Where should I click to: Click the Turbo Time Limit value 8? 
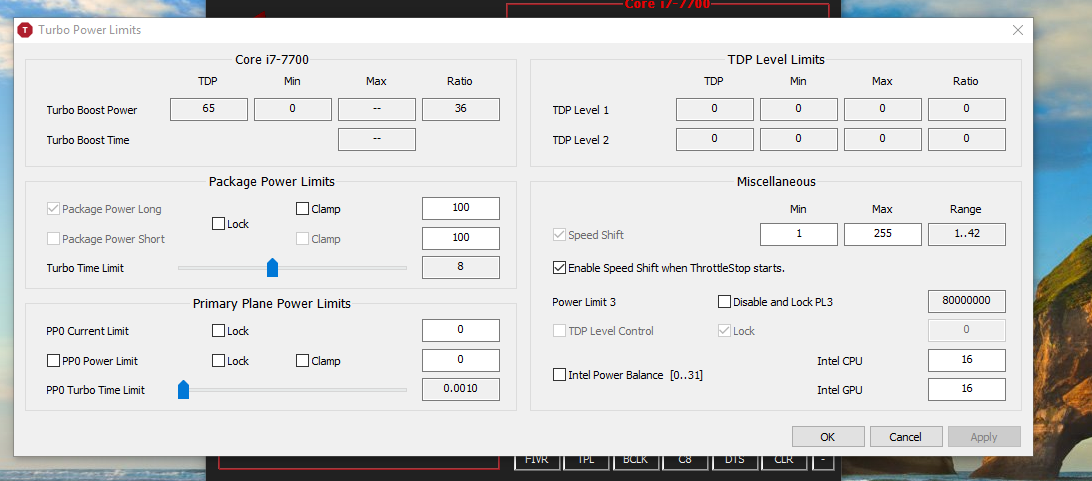click(x=461, y=267)
